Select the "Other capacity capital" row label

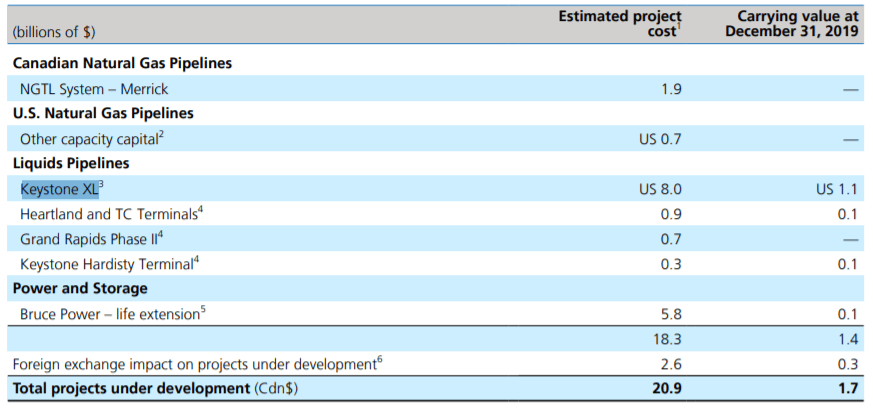pyautogui.click(x=92, y=139)
